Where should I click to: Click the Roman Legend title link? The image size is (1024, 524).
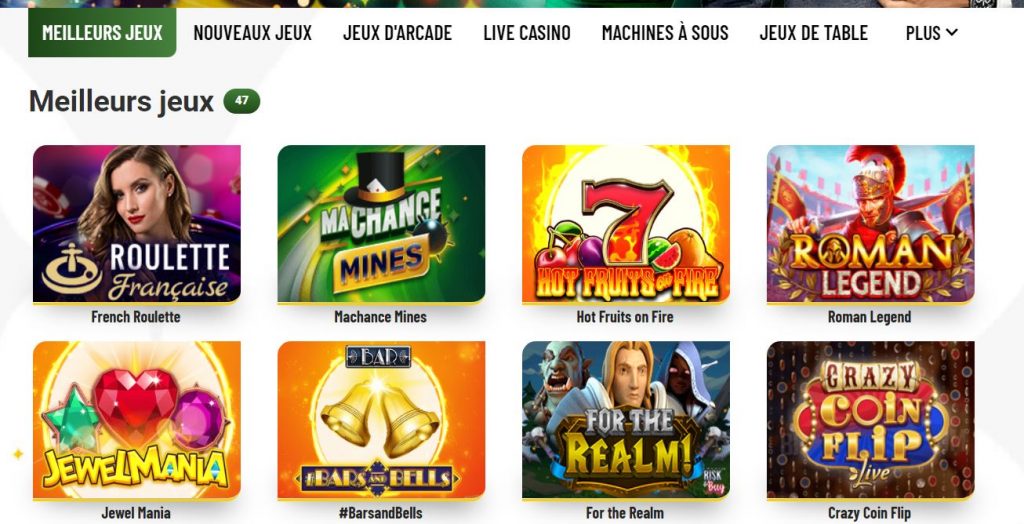[x=869, y=317]
